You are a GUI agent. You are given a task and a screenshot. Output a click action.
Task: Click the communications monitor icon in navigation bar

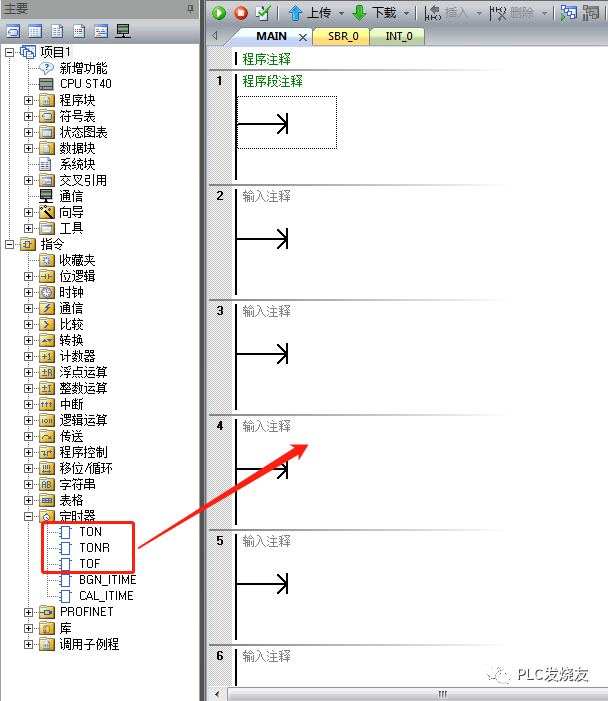coord(123,31)
